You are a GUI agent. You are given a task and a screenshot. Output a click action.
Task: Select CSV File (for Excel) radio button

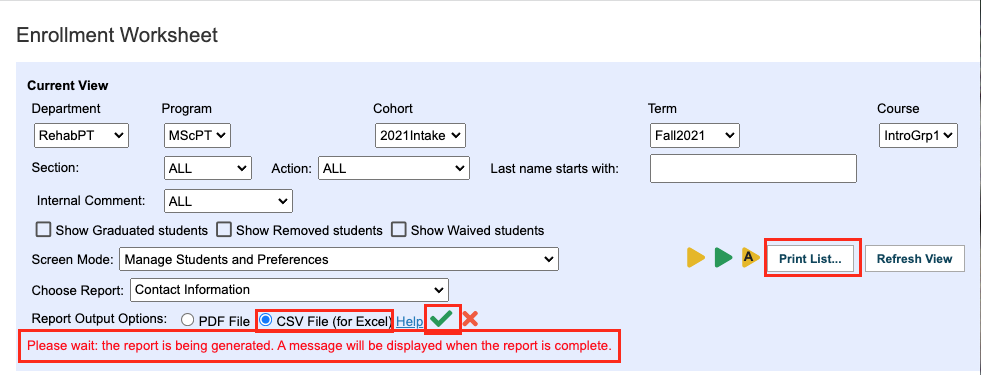tap(265, 320)
